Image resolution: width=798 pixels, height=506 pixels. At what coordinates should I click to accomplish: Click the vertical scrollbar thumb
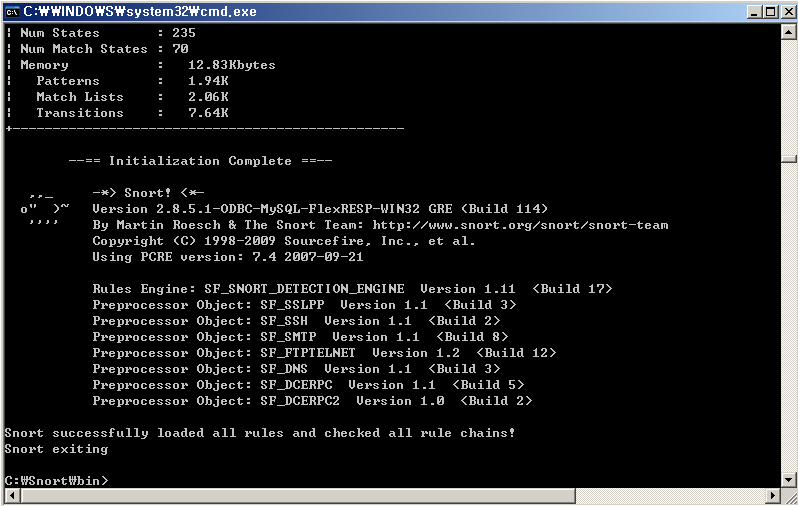[788, 159]
